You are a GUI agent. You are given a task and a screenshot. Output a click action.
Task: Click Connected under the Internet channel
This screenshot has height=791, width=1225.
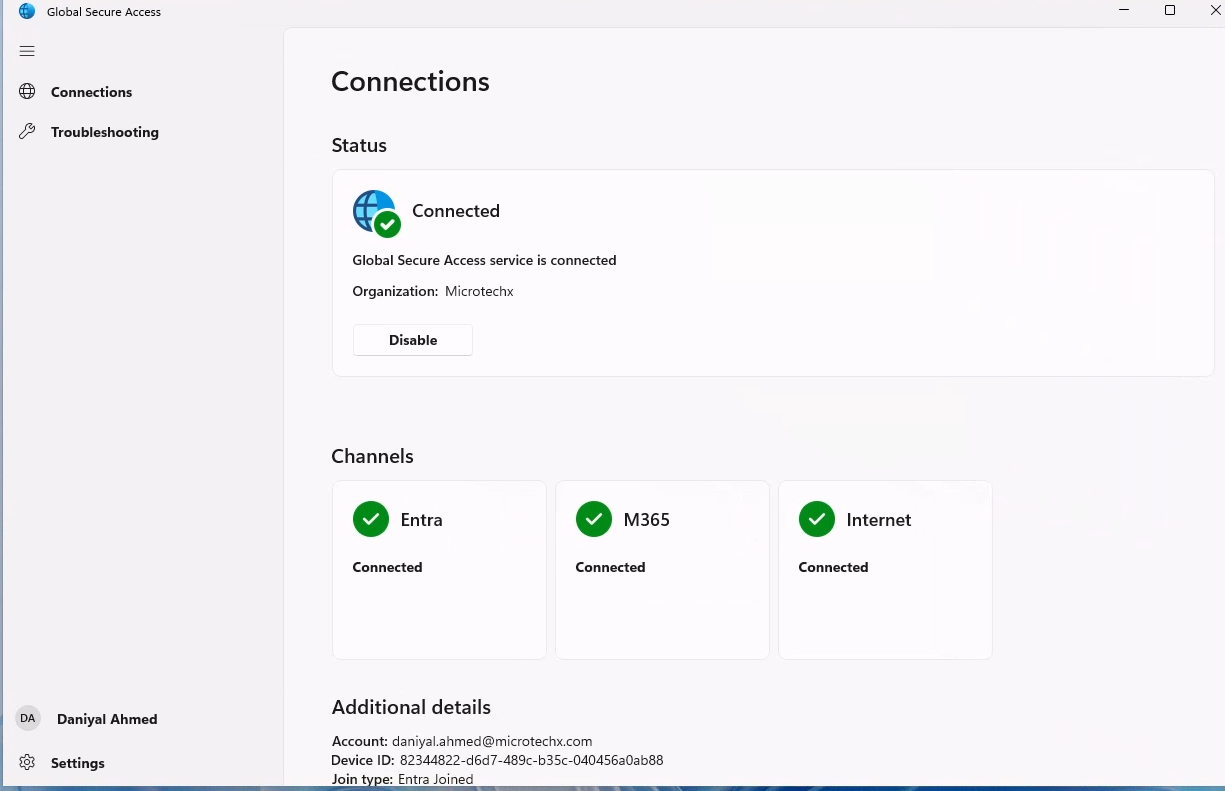tap(833, 567)
